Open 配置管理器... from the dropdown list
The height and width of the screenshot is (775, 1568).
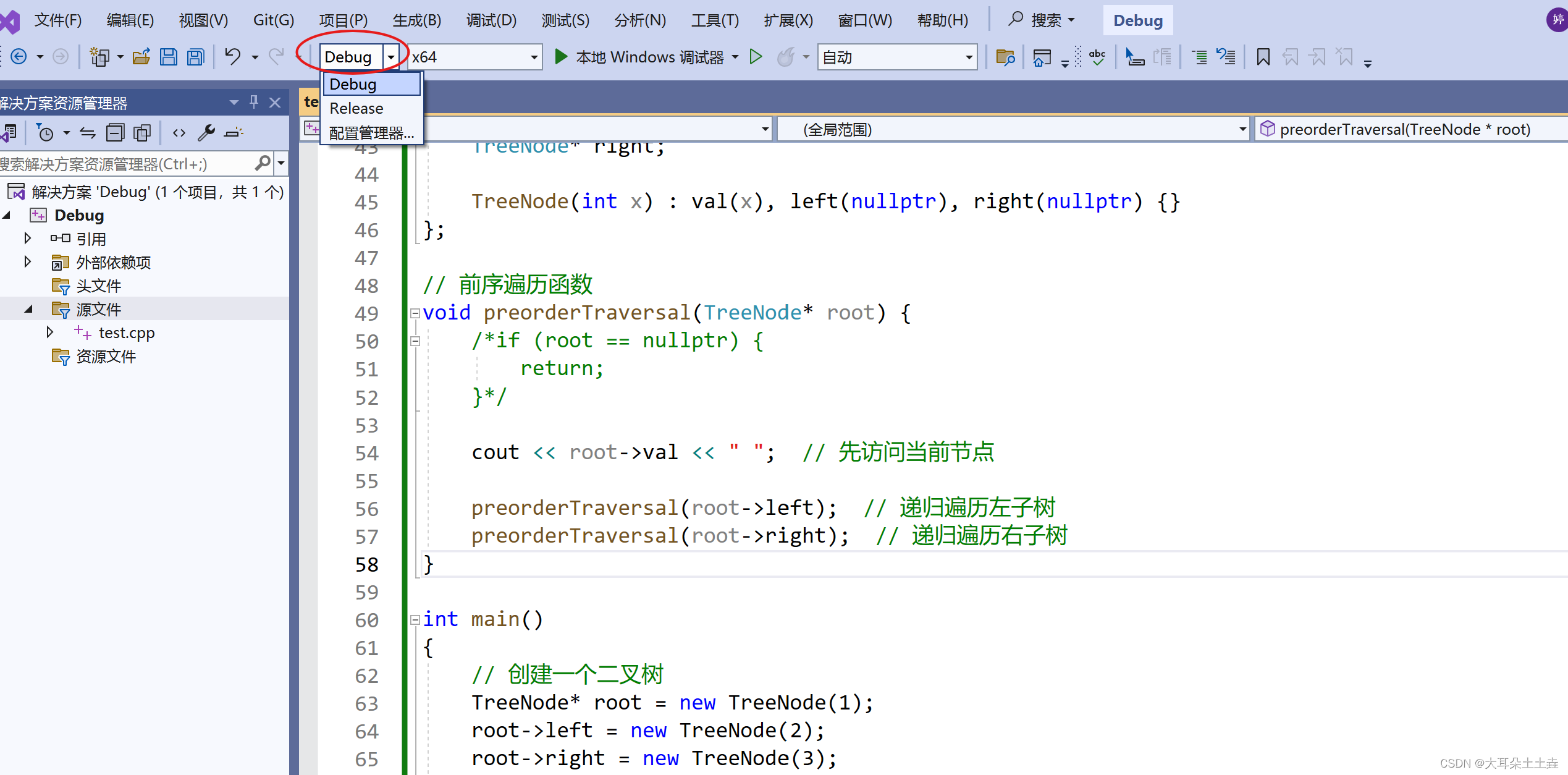pyautogui.click(x=371, y=132)
